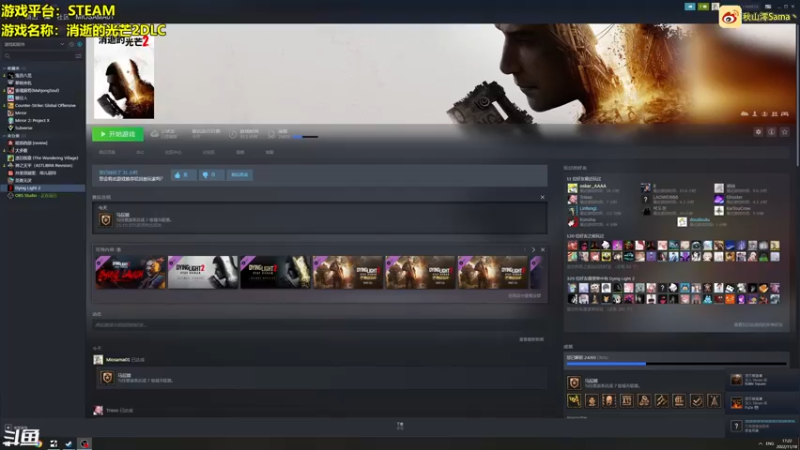Open the view all friends who play link
This screenshot has height=450, width=800.
coord(758,324)
